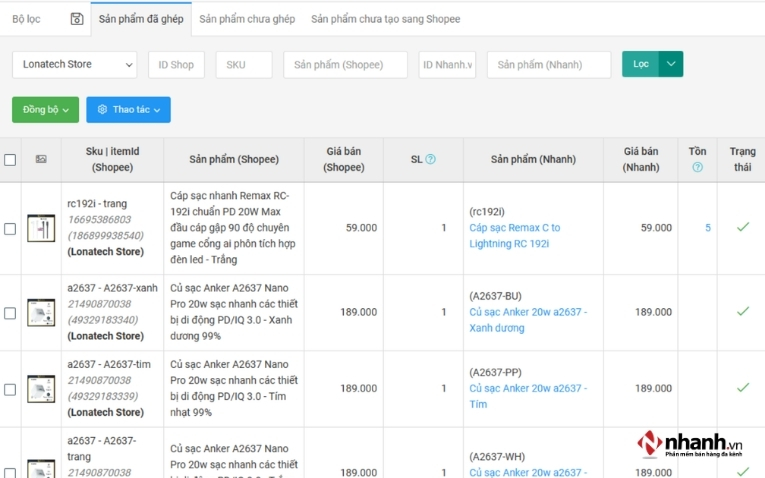This screenshot has height=478, width=765.
Task: Click the Sku | itemId (Shopee) column header
Action: [x=113, y=159]
